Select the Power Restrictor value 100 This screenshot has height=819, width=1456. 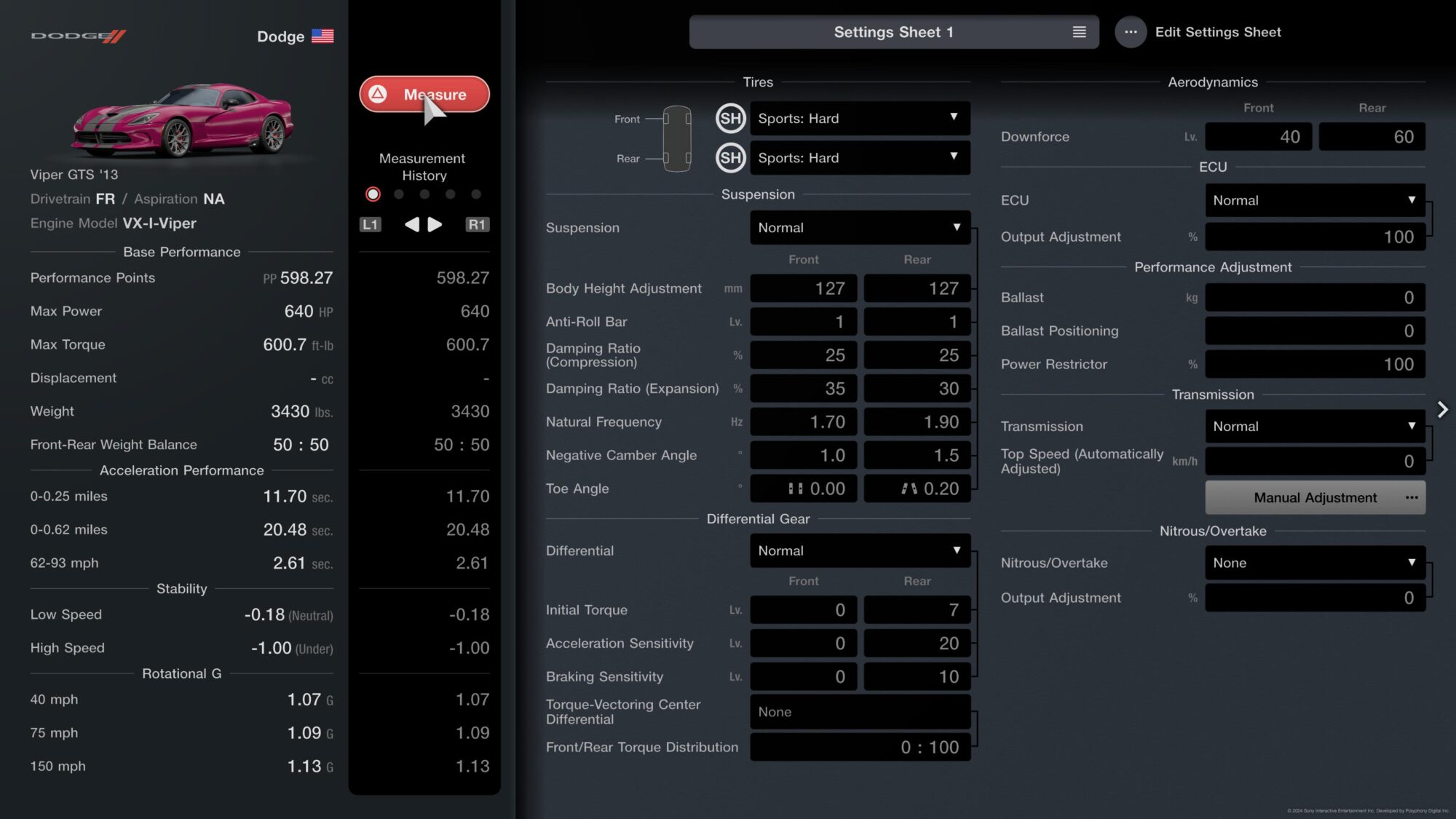coord(1315,365)
